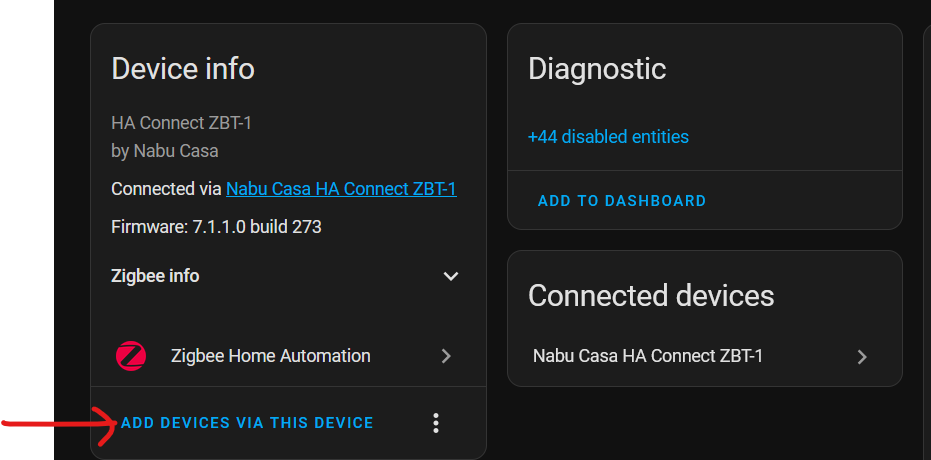Open Zigbee Home Automation integration entry

pos(289,356)
